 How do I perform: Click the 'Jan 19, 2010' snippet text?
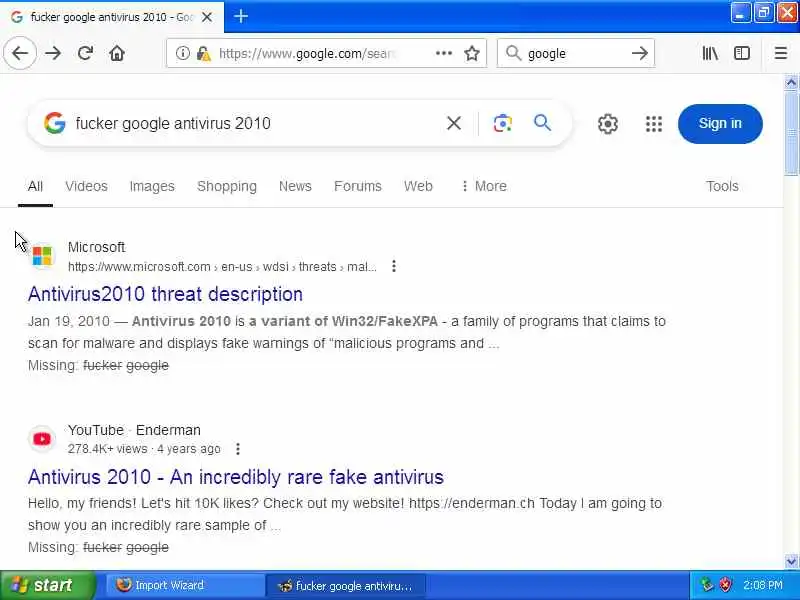[x=68, y=321]
